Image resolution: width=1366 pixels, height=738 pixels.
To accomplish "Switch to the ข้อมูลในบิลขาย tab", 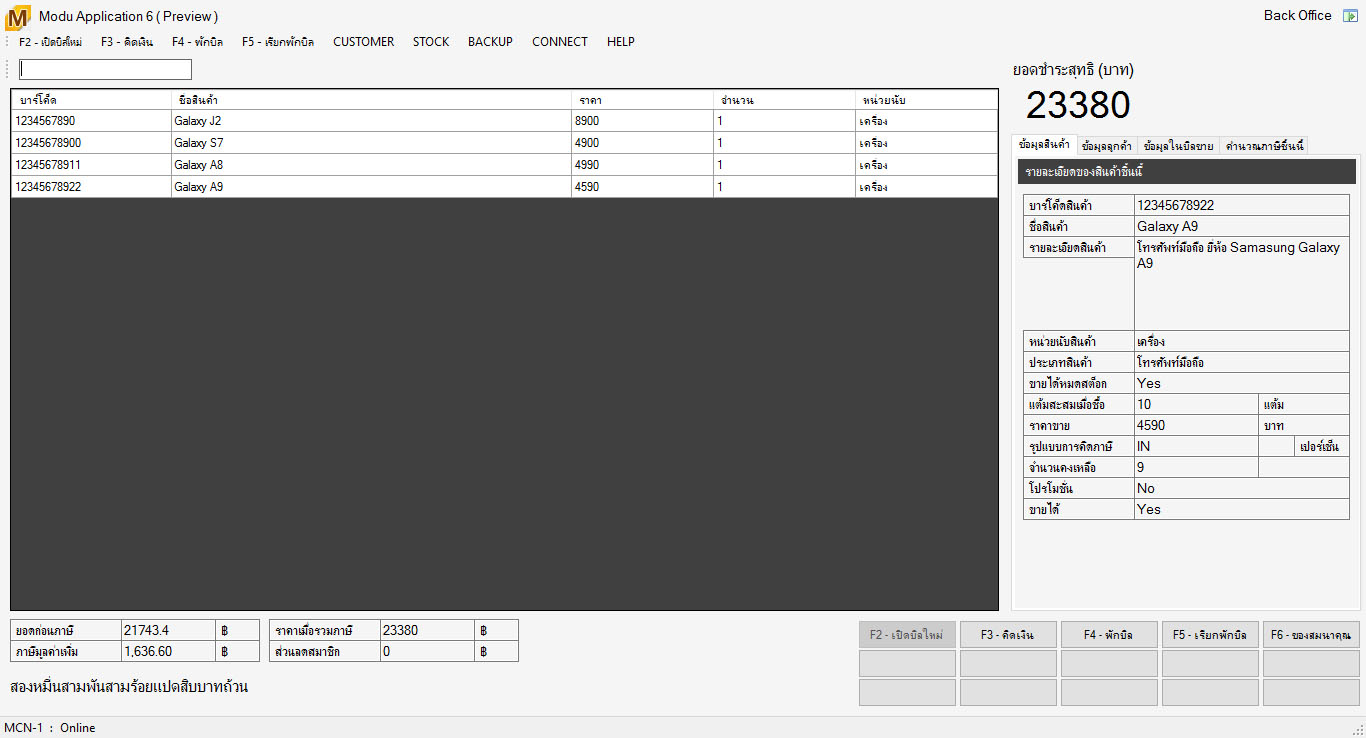I will 1178,146.
